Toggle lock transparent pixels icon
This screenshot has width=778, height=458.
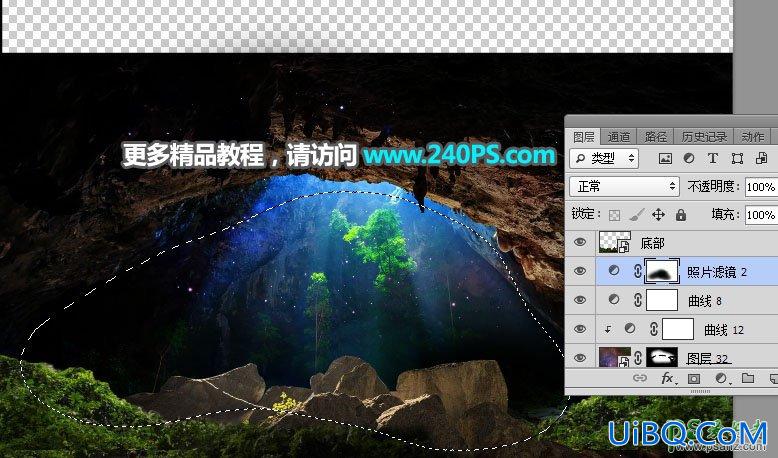tap(614, 215)
